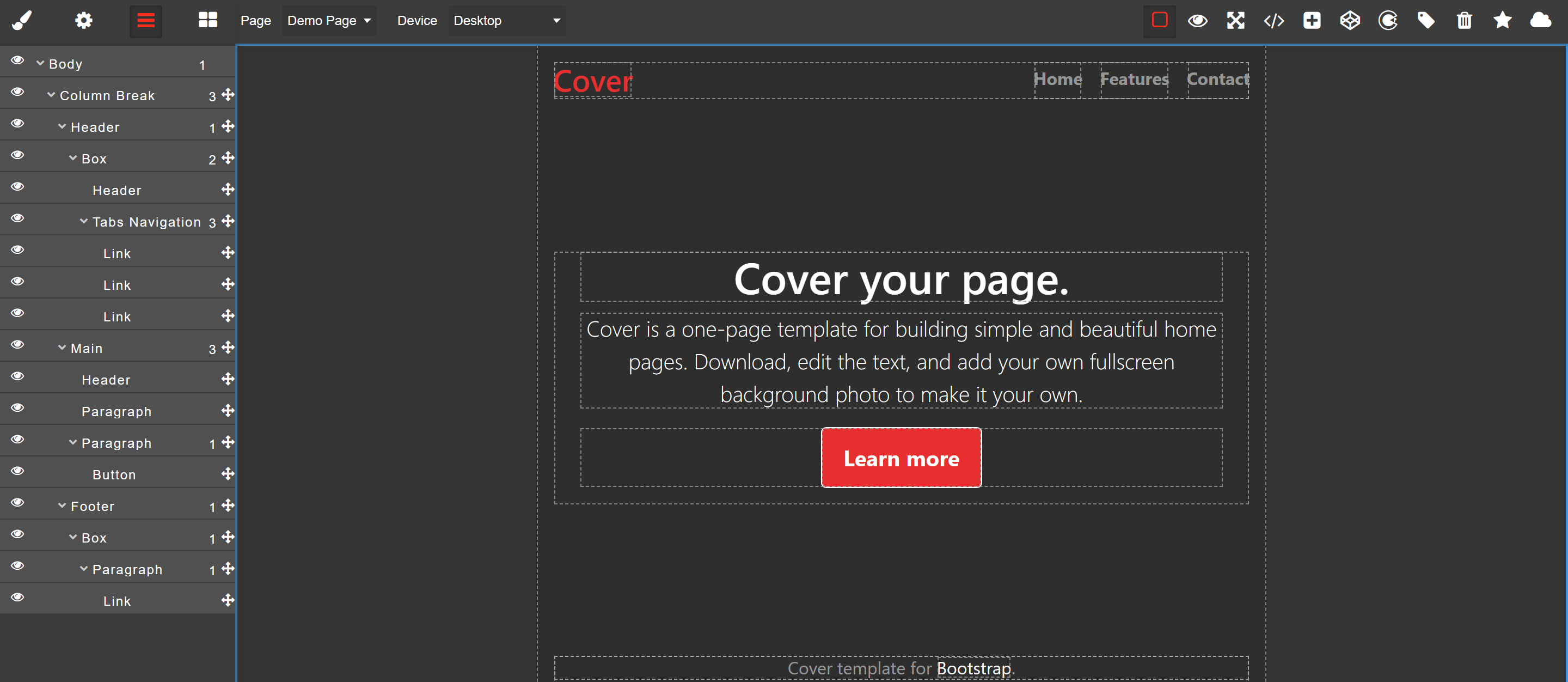Open the Demo Page dropdown
The height and width of the screenshot is (682, 1568).
329,21
